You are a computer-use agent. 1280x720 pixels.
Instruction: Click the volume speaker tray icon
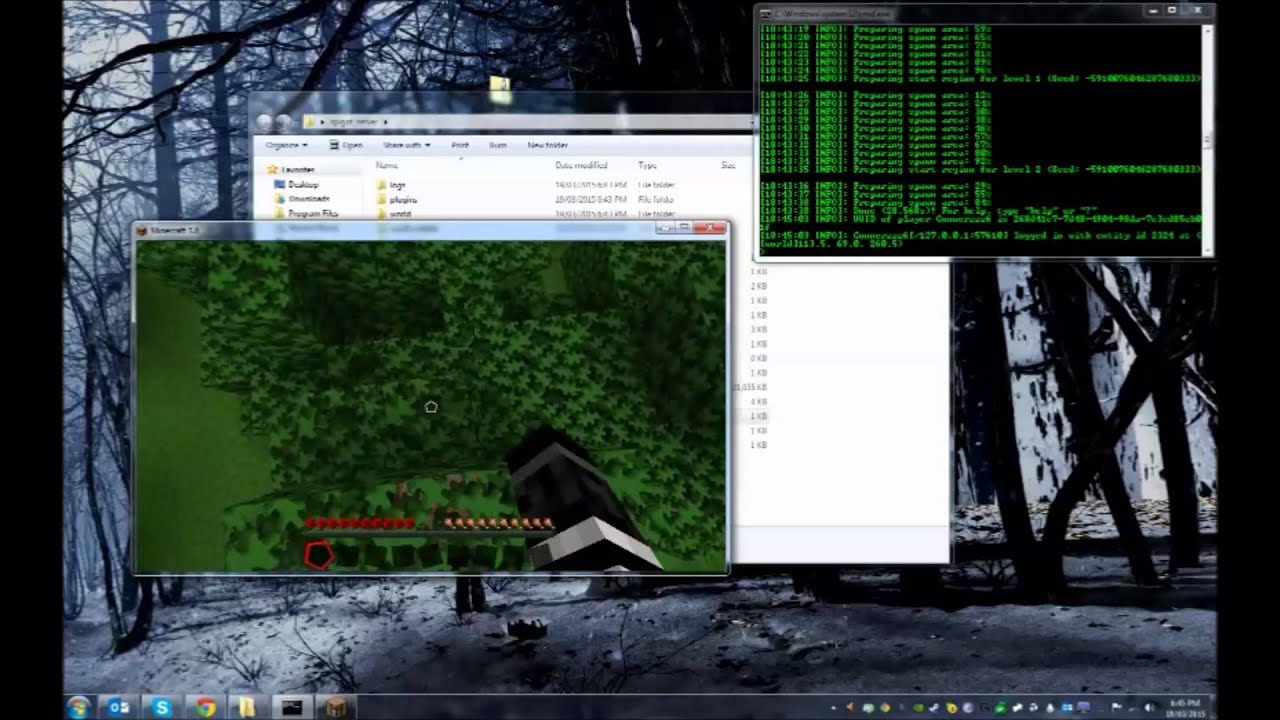point(1149,708)
